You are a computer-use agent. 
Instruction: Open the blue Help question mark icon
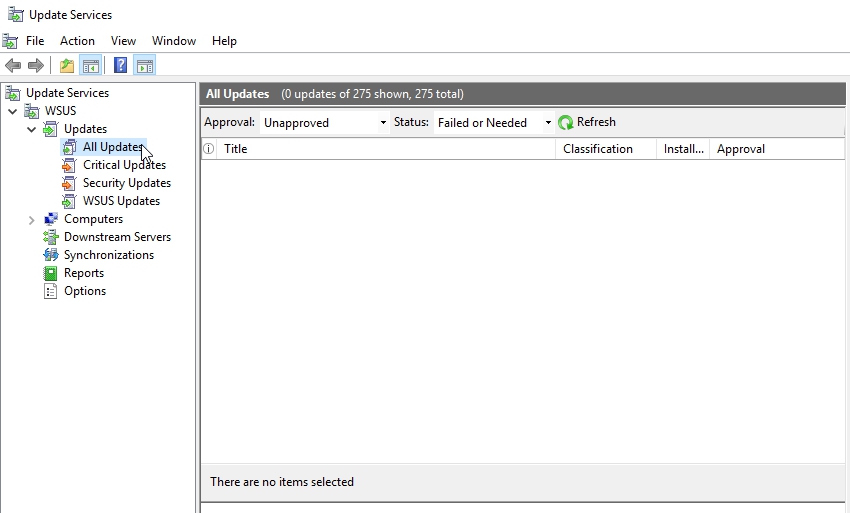[120, 66]
